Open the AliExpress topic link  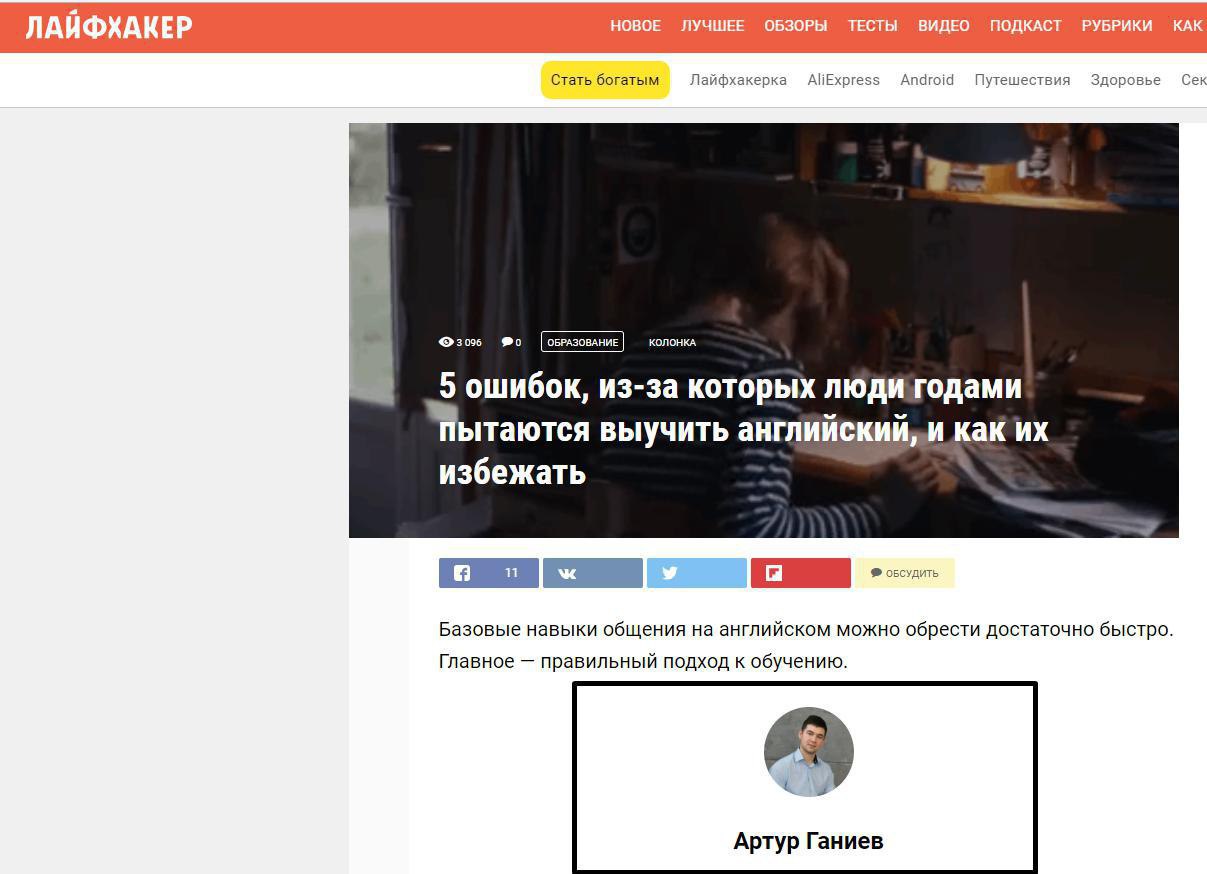tap(844, 80)
